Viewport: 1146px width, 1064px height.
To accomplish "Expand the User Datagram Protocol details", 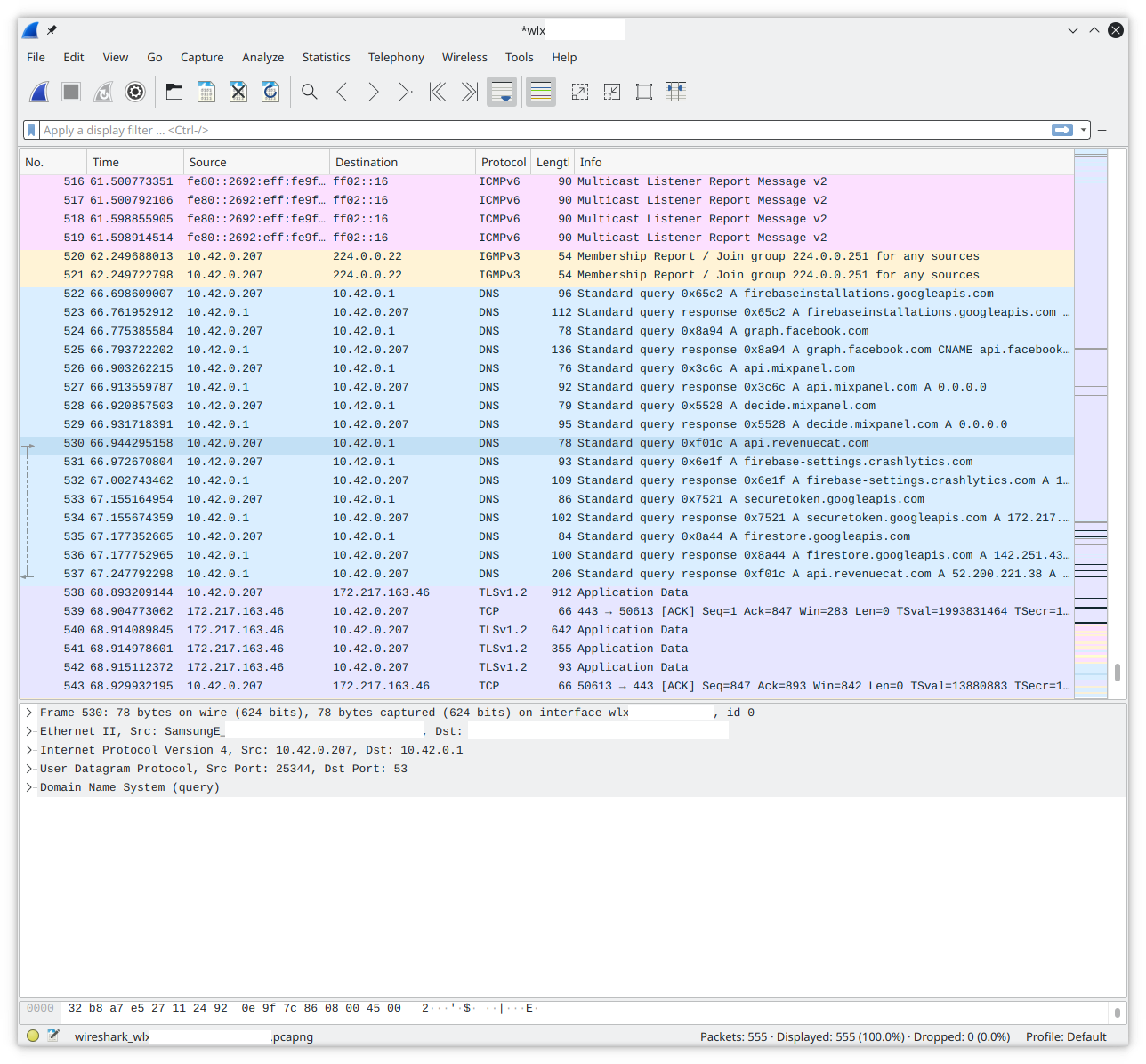I will pyautogui.click(x=29, y=769).
